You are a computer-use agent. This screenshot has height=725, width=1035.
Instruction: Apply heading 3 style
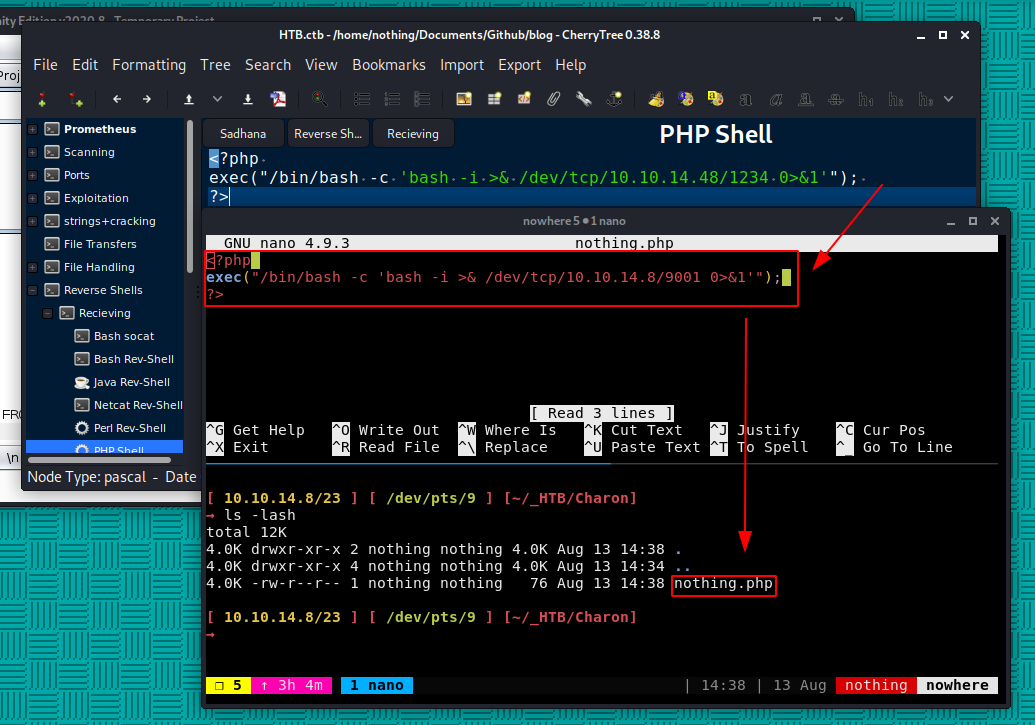[925, 100]
